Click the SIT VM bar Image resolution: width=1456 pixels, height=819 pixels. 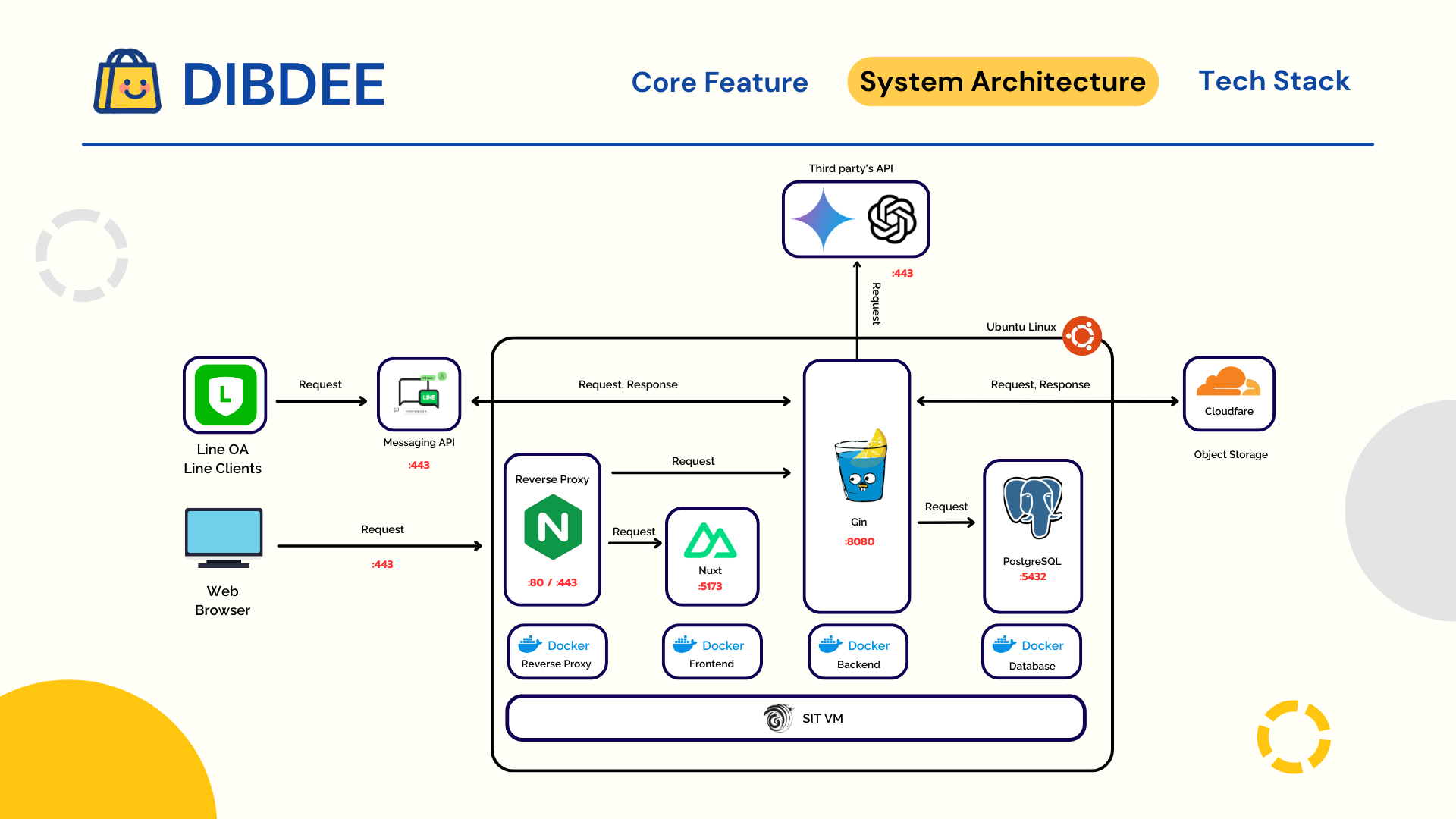795,718
